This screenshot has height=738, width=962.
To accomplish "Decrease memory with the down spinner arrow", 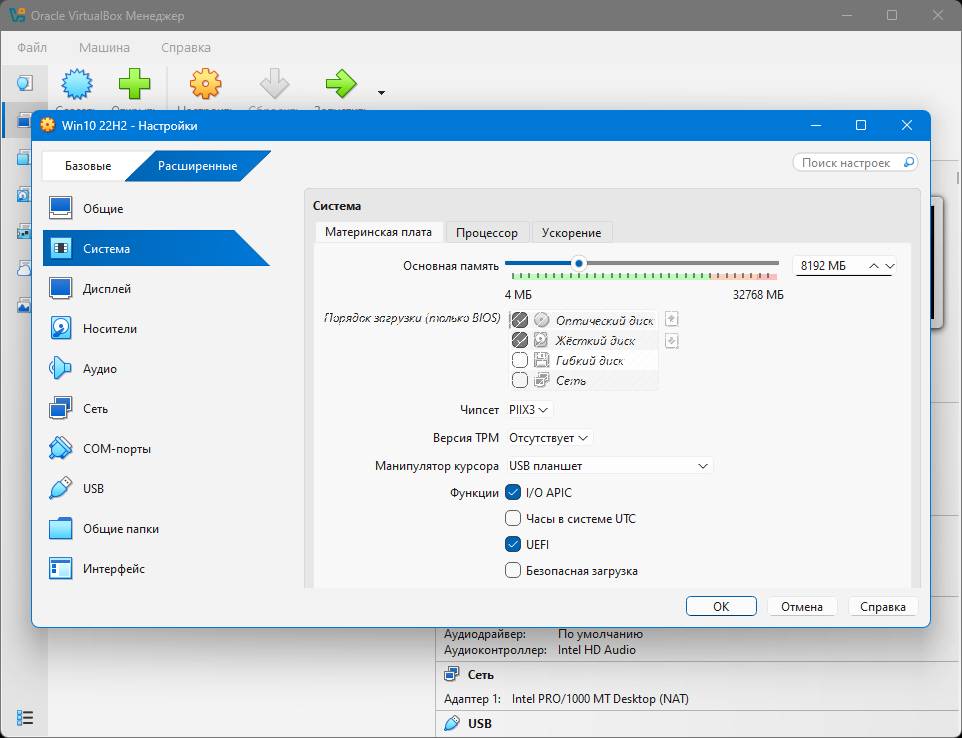I will tap(890, 266).
